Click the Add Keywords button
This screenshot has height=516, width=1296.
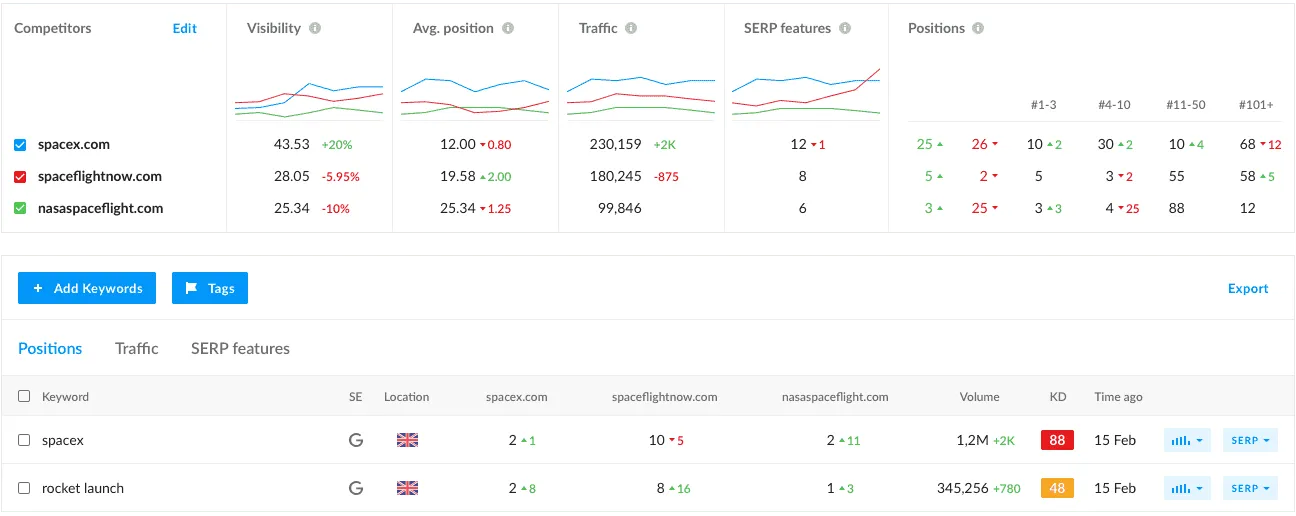click(87, 288)
